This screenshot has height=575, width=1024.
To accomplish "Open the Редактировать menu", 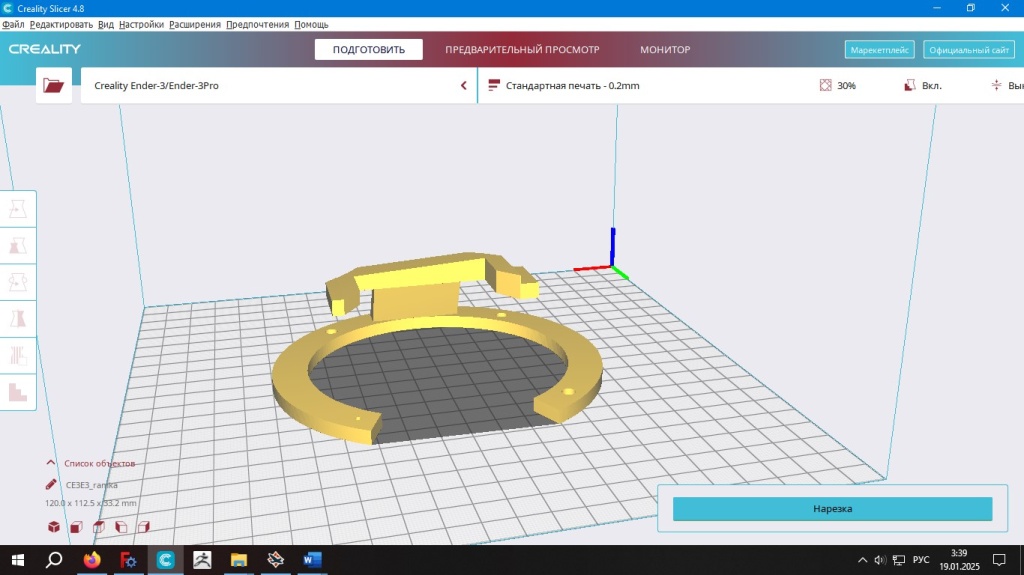I will point(61,24).
